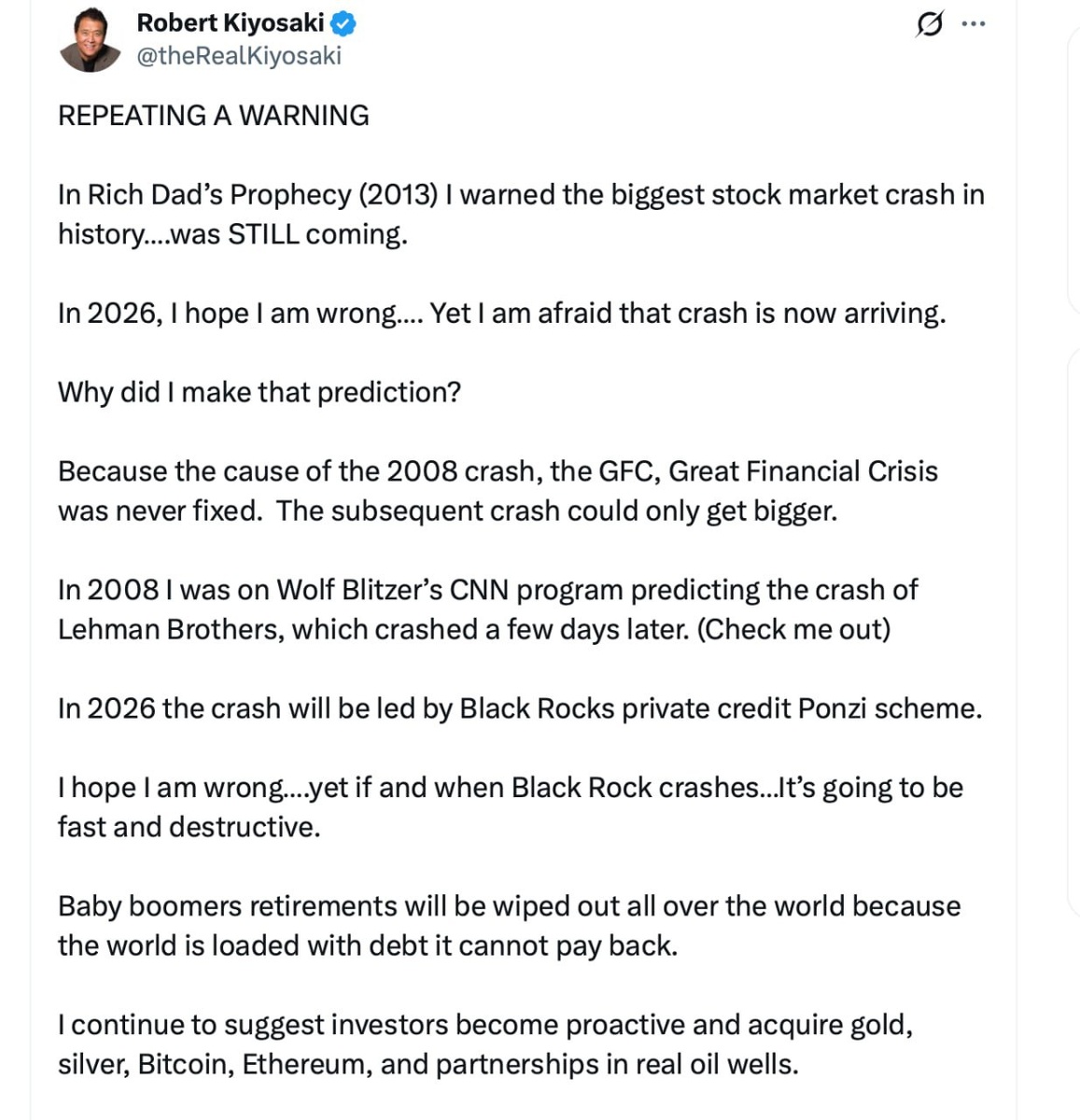The width and height of the screenshot is (1080, 1120).
Task: Click the Rich Dad's Prophecy (2013) paragraph
Action: 520,214
